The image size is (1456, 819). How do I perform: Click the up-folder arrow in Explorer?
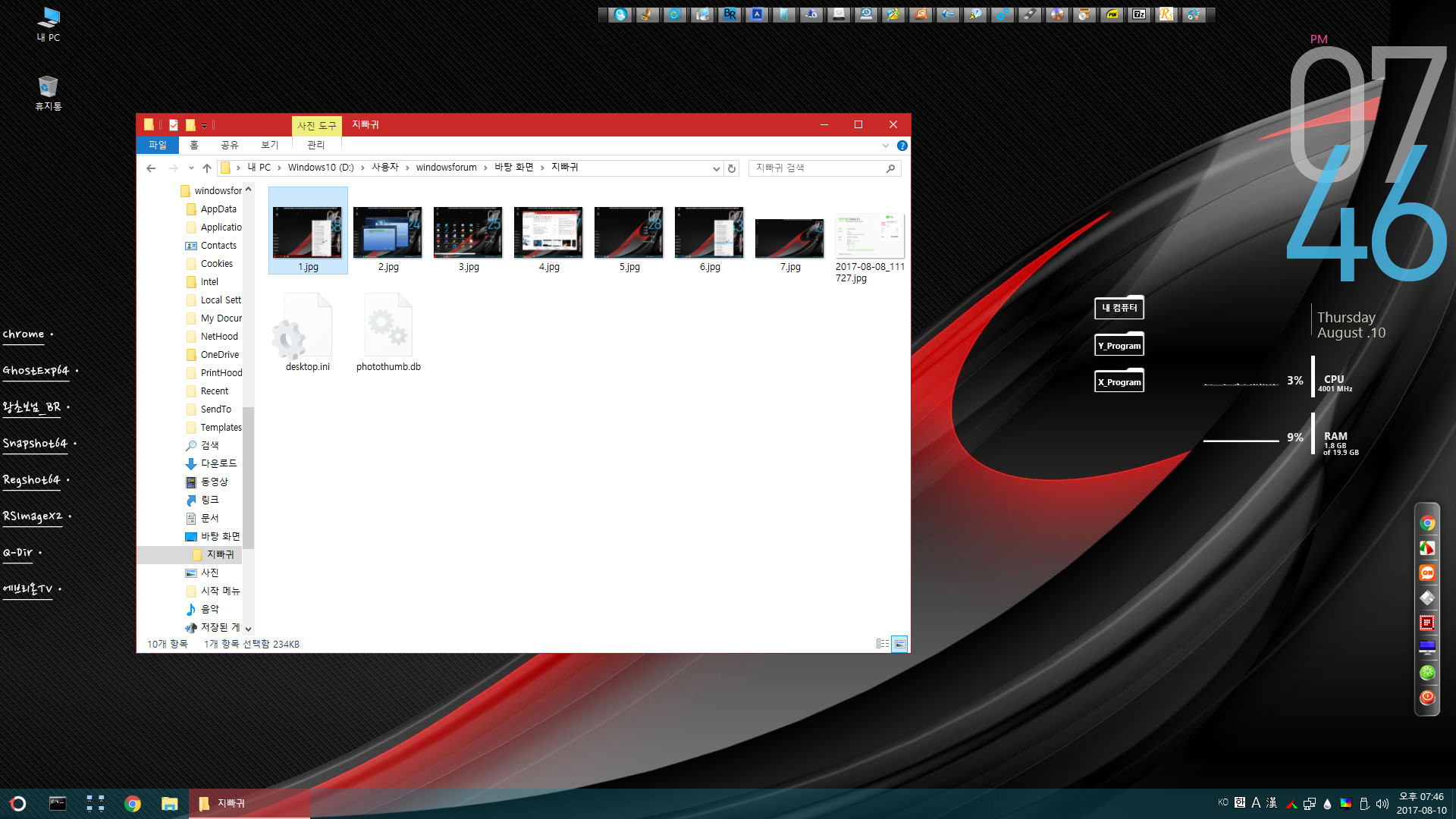pos(206,168)
